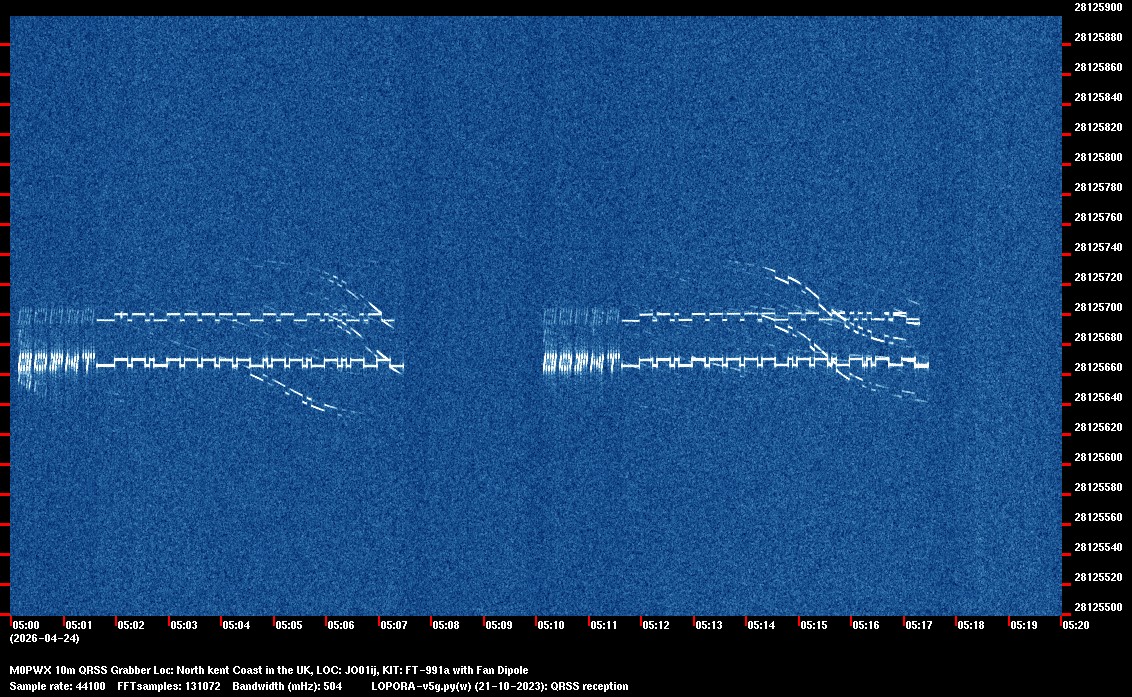Click the 05:11 time axis label
Image resolution: width=1132 pixels, height=697 pixels.
point(604,625)
